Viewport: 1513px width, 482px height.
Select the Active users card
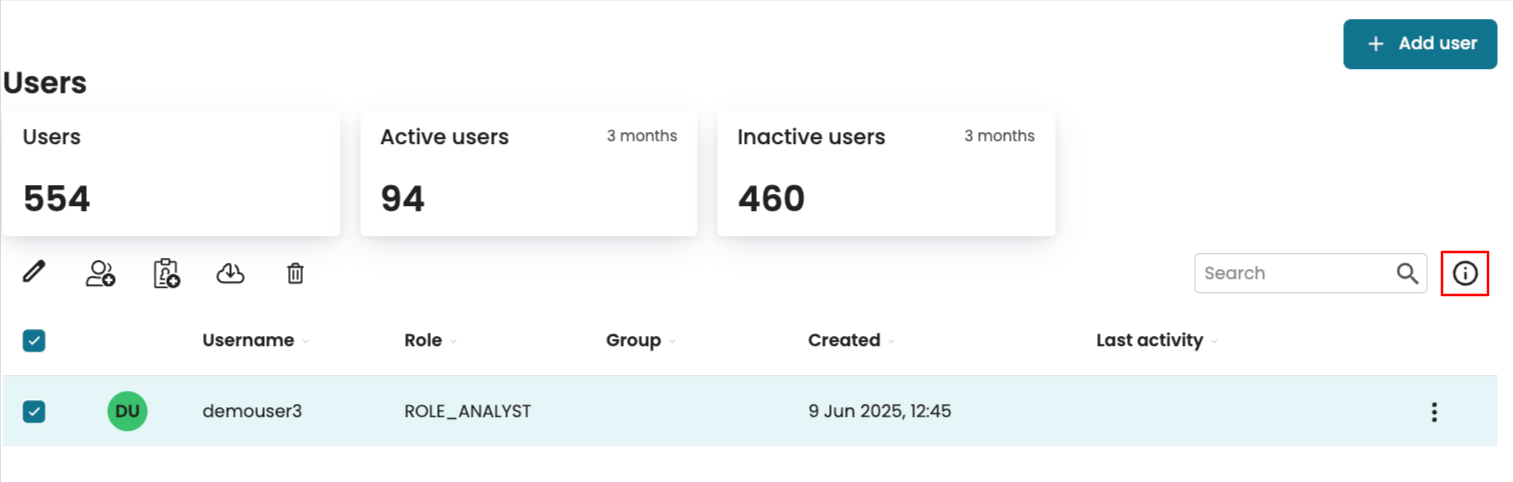[x=528, y=173]
